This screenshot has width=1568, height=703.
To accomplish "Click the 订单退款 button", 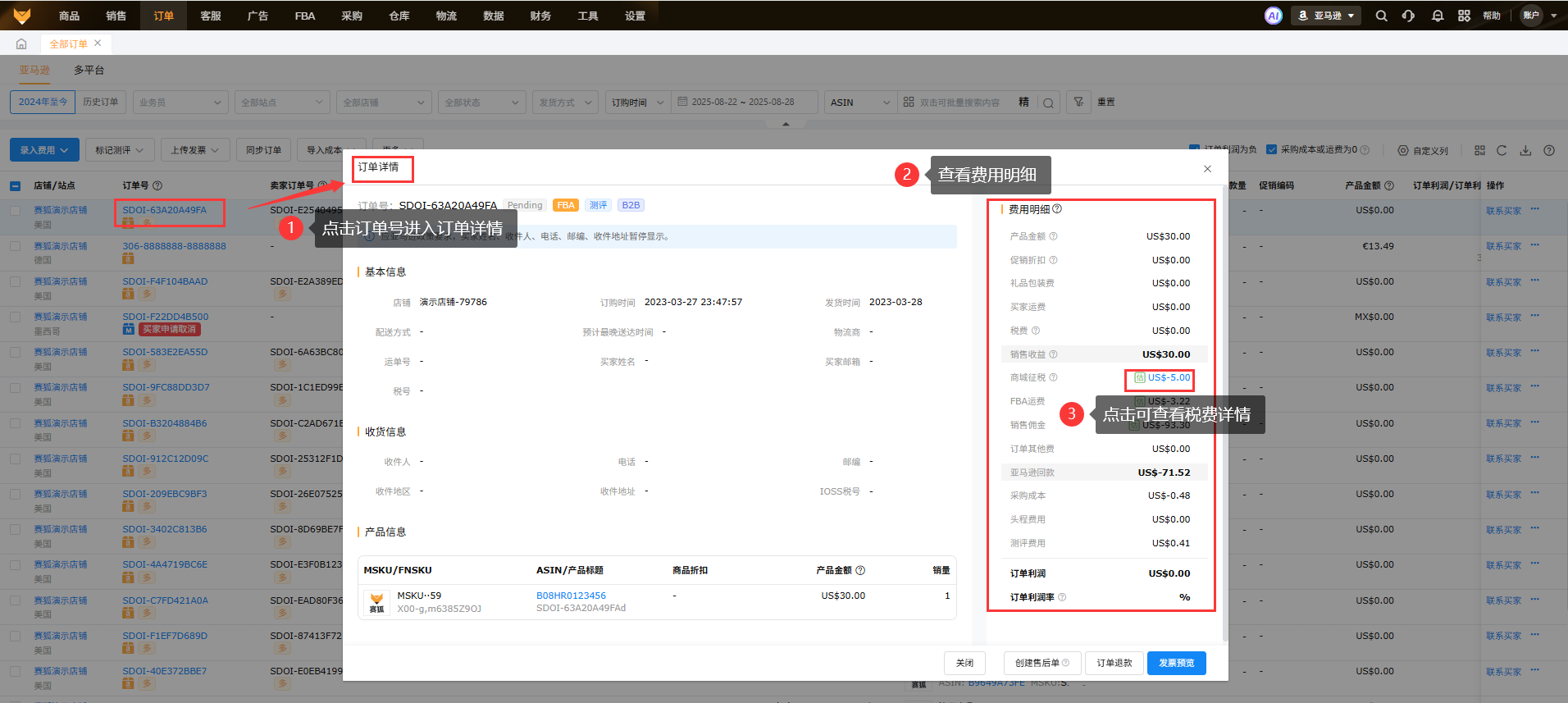I will 1114,663.
